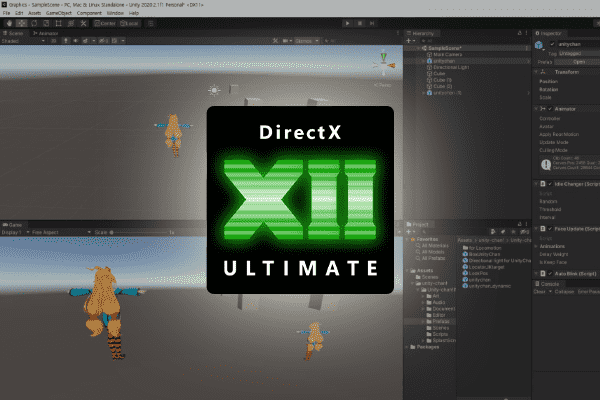This screenshot has width=600, height=400.
Task: Switch to the Game tab
Action: (x=13, y=225)
